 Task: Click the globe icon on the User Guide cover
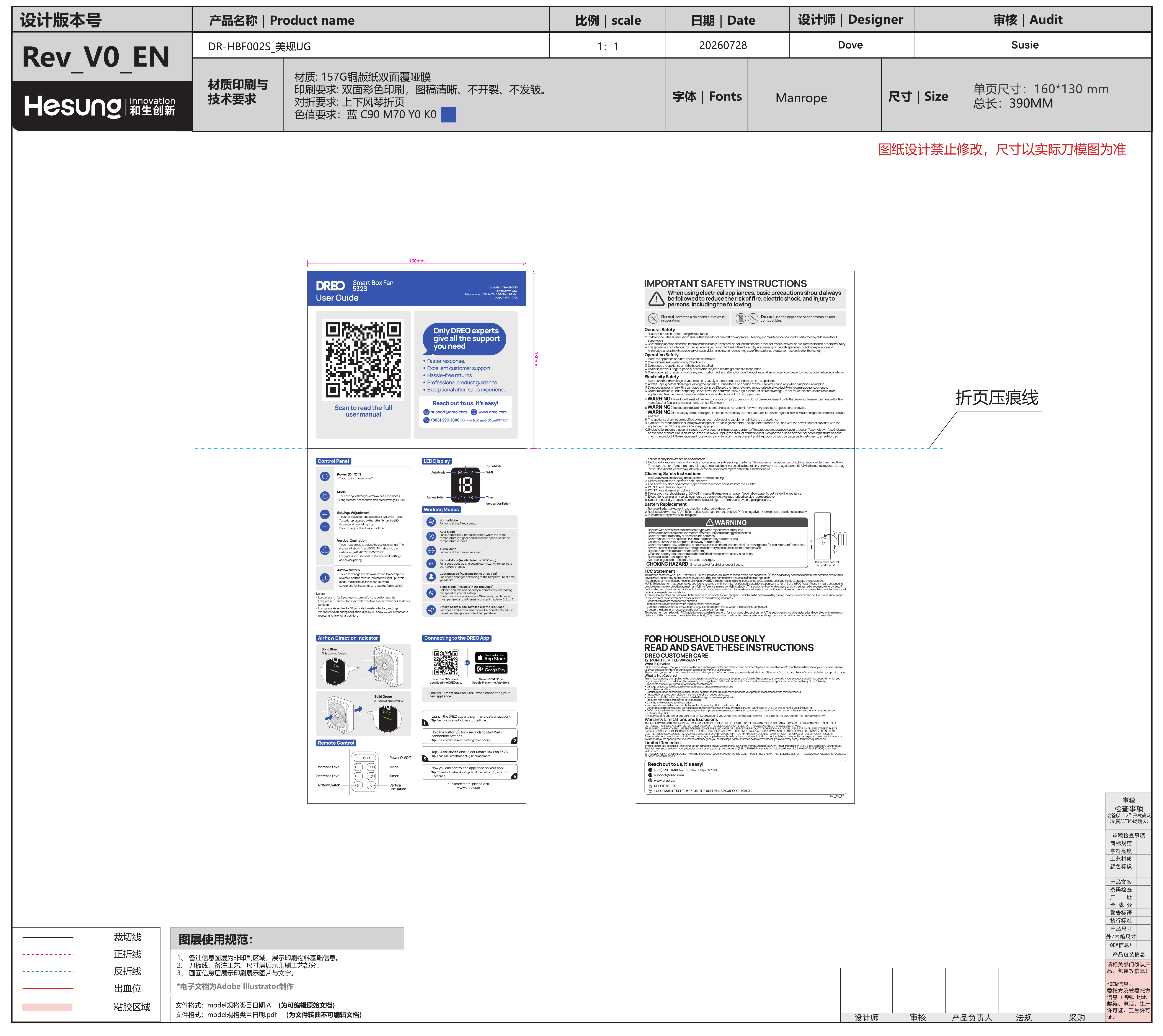point(474,412)
